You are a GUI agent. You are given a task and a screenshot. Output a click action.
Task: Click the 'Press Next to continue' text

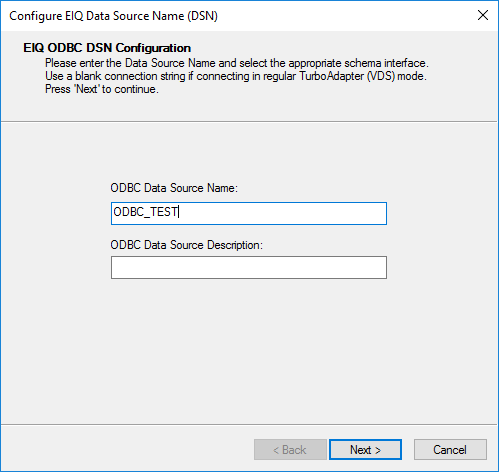click(x=102, y=89)
